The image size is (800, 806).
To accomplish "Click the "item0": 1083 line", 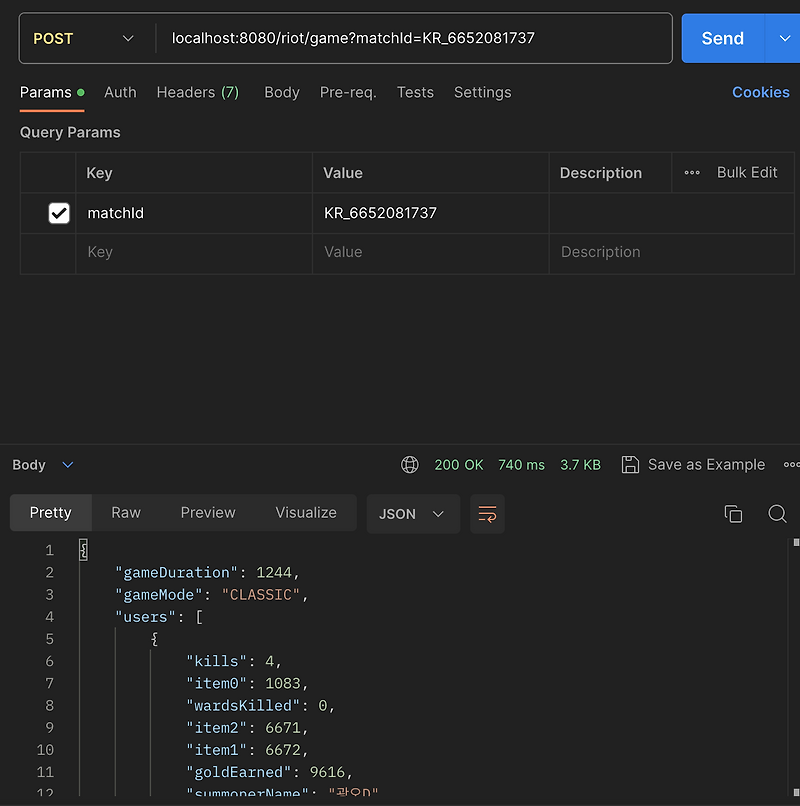I will tap(247, 683).
